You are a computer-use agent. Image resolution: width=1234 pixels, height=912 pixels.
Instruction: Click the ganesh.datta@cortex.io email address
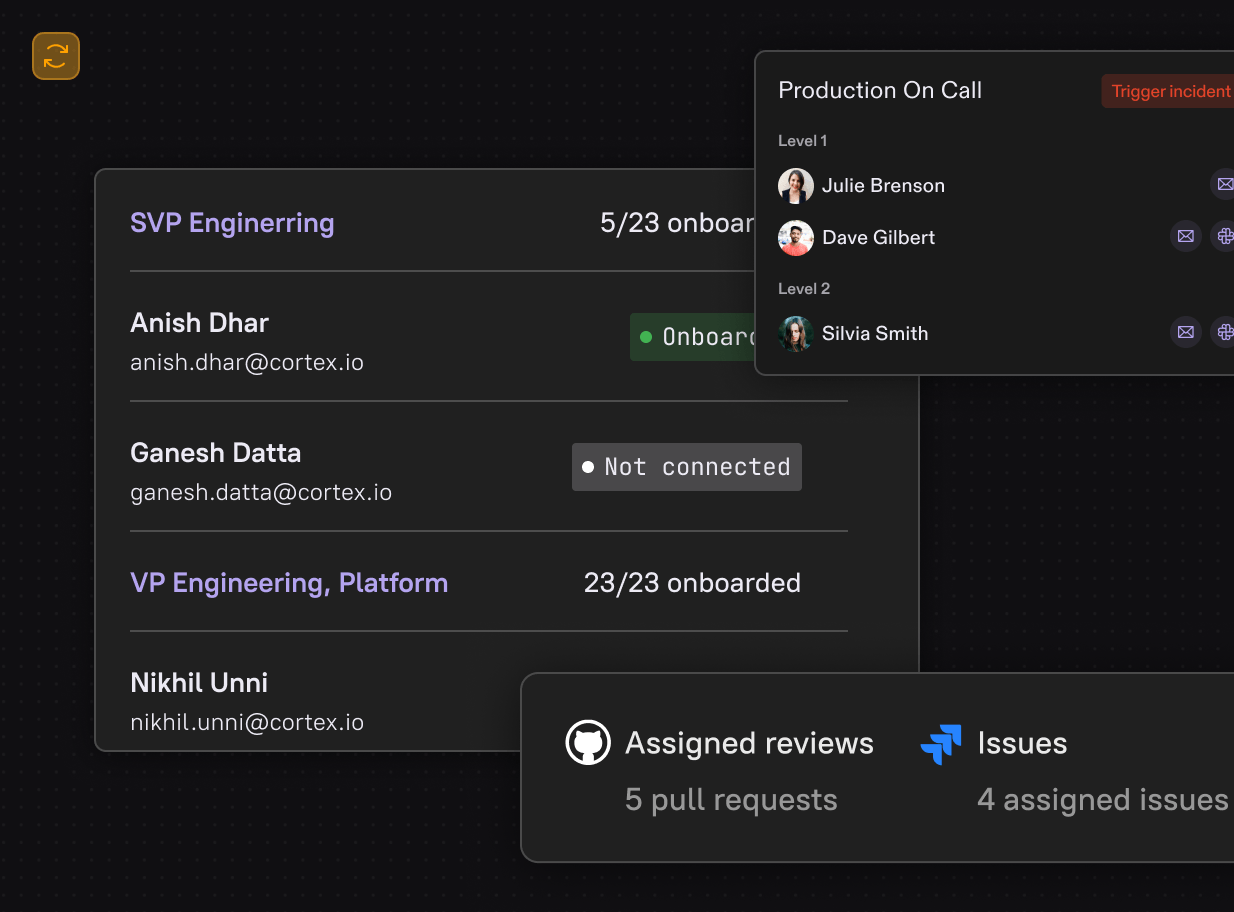tap(261, 492)
